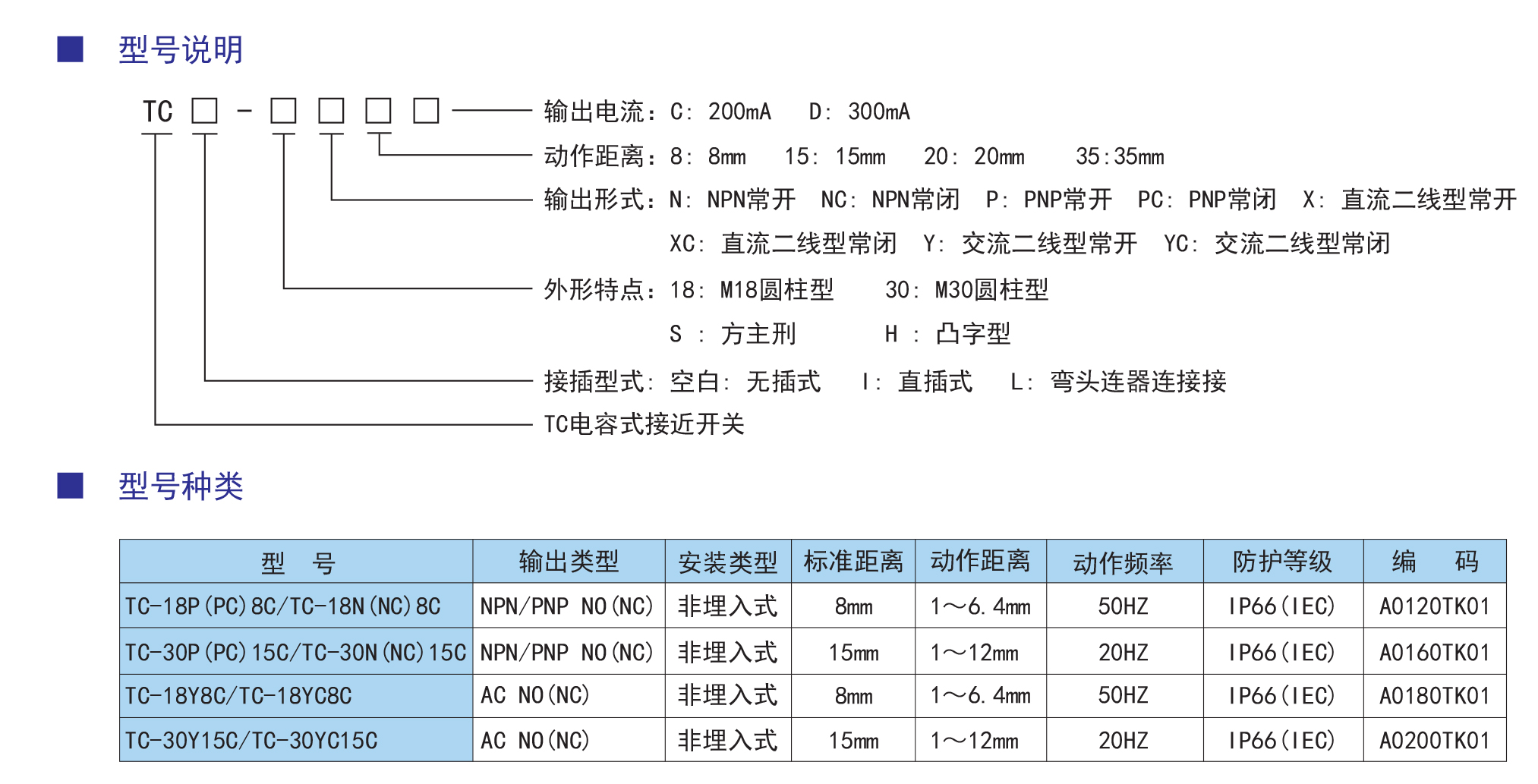Click the 35:35mm distance value

click(1120, 156)
